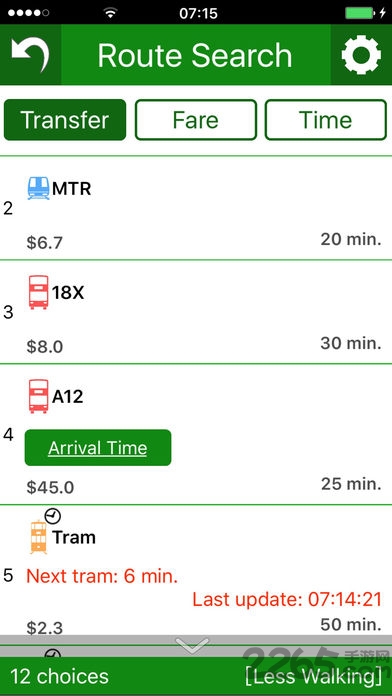Expand the list with the down chevron
Screen dimensions: 392x696
(192, 645)
